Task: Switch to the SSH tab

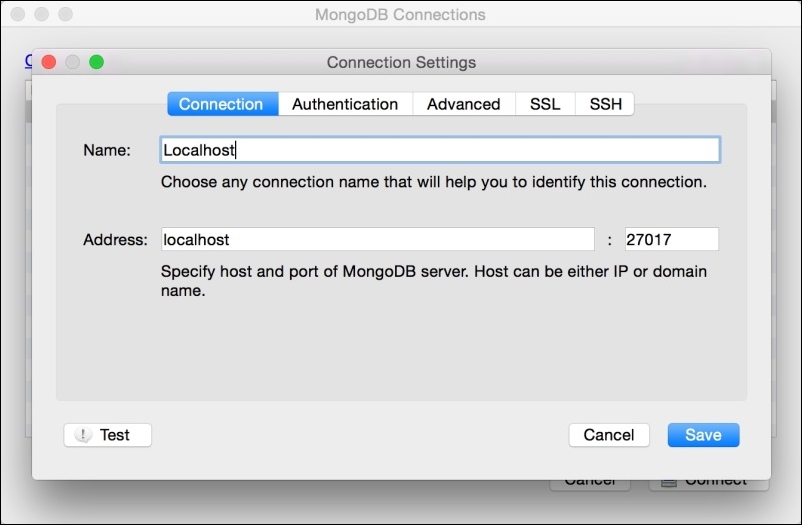Action: pos(605,104)
